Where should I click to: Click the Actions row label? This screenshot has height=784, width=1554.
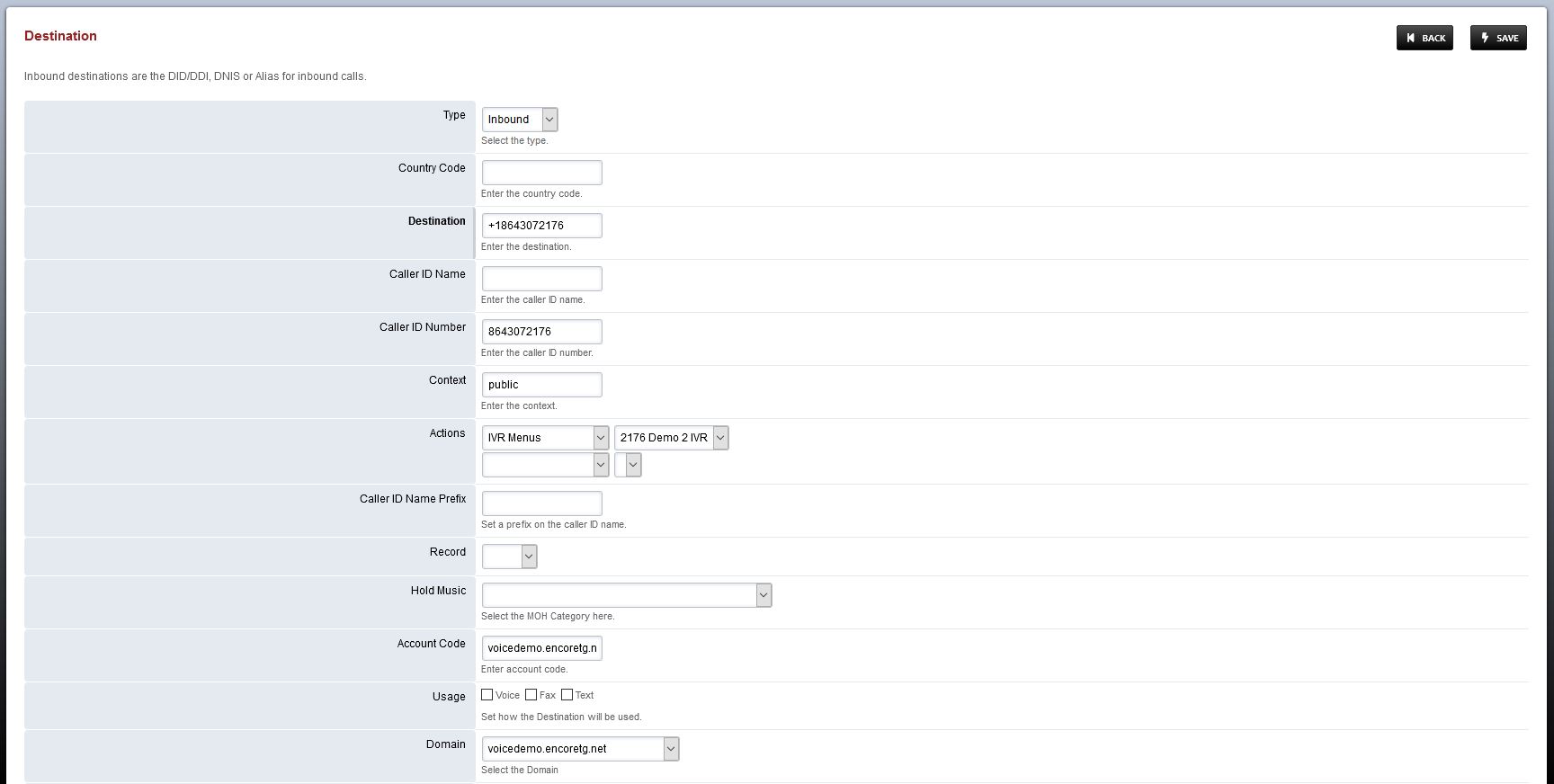coord(447,433)
